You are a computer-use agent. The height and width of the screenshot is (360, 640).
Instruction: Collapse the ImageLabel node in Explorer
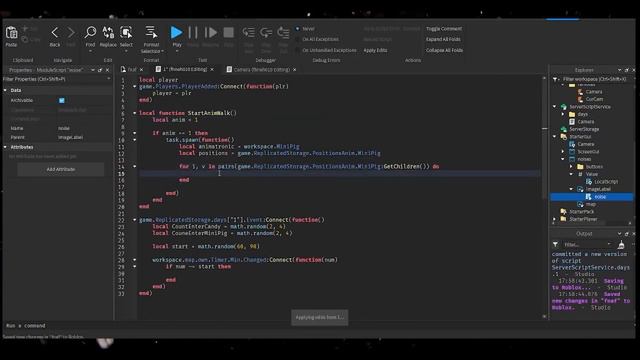pyautogui.click(x=571, y=189)
